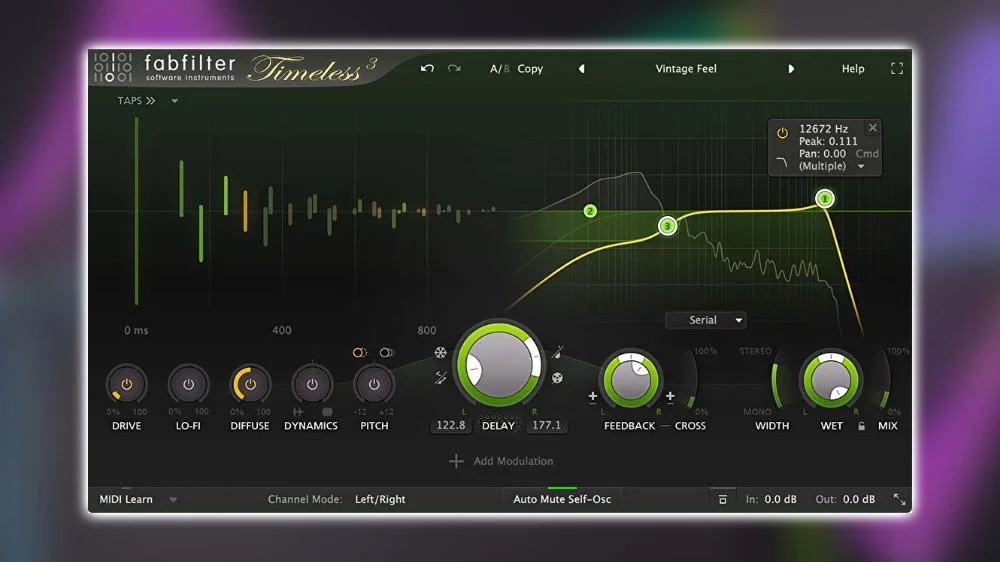Close the filter band info popup

[x=872, y=128]
